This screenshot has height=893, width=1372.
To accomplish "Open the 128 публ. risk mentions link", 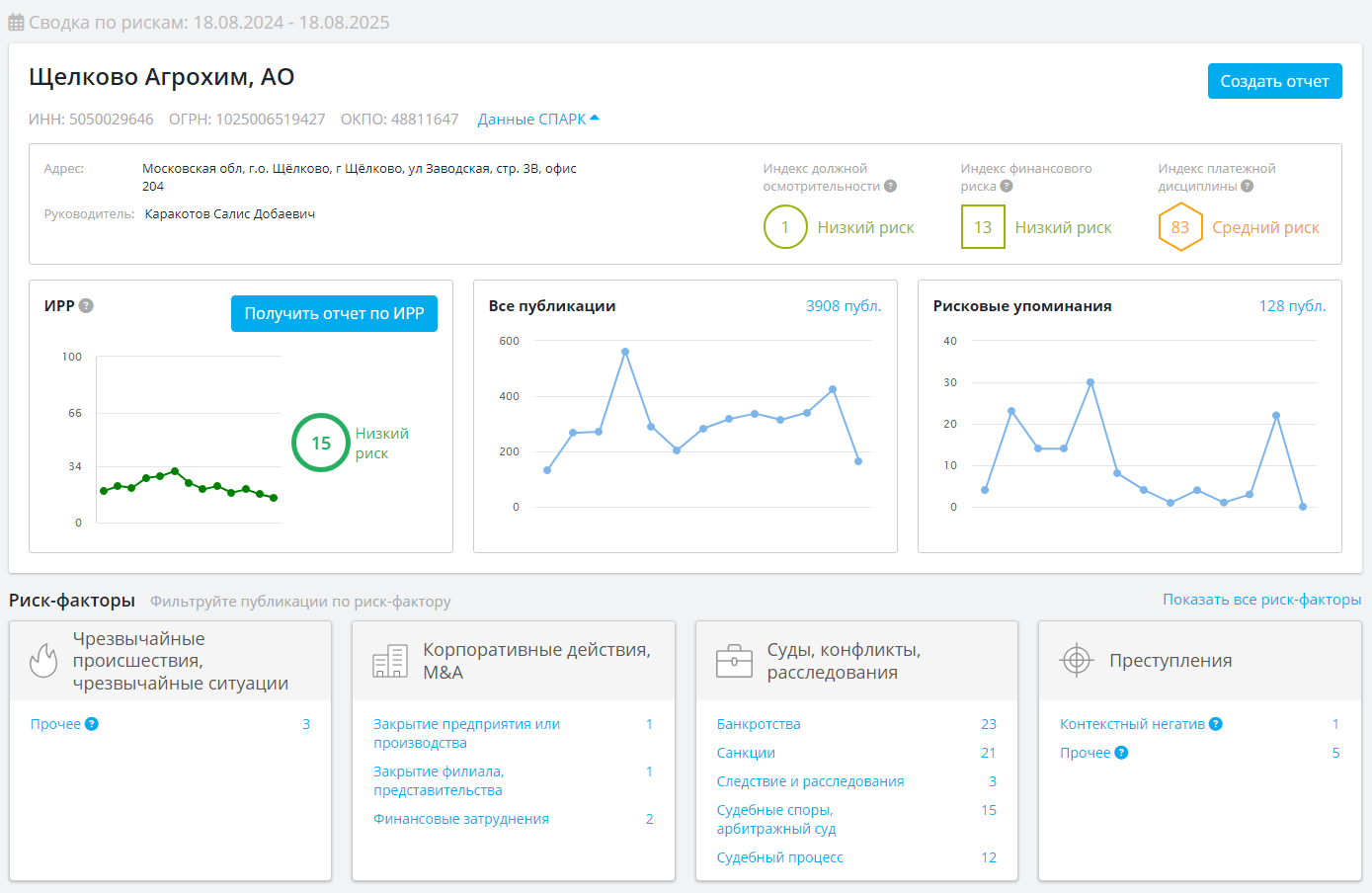I will click(x=1292, y=306).
